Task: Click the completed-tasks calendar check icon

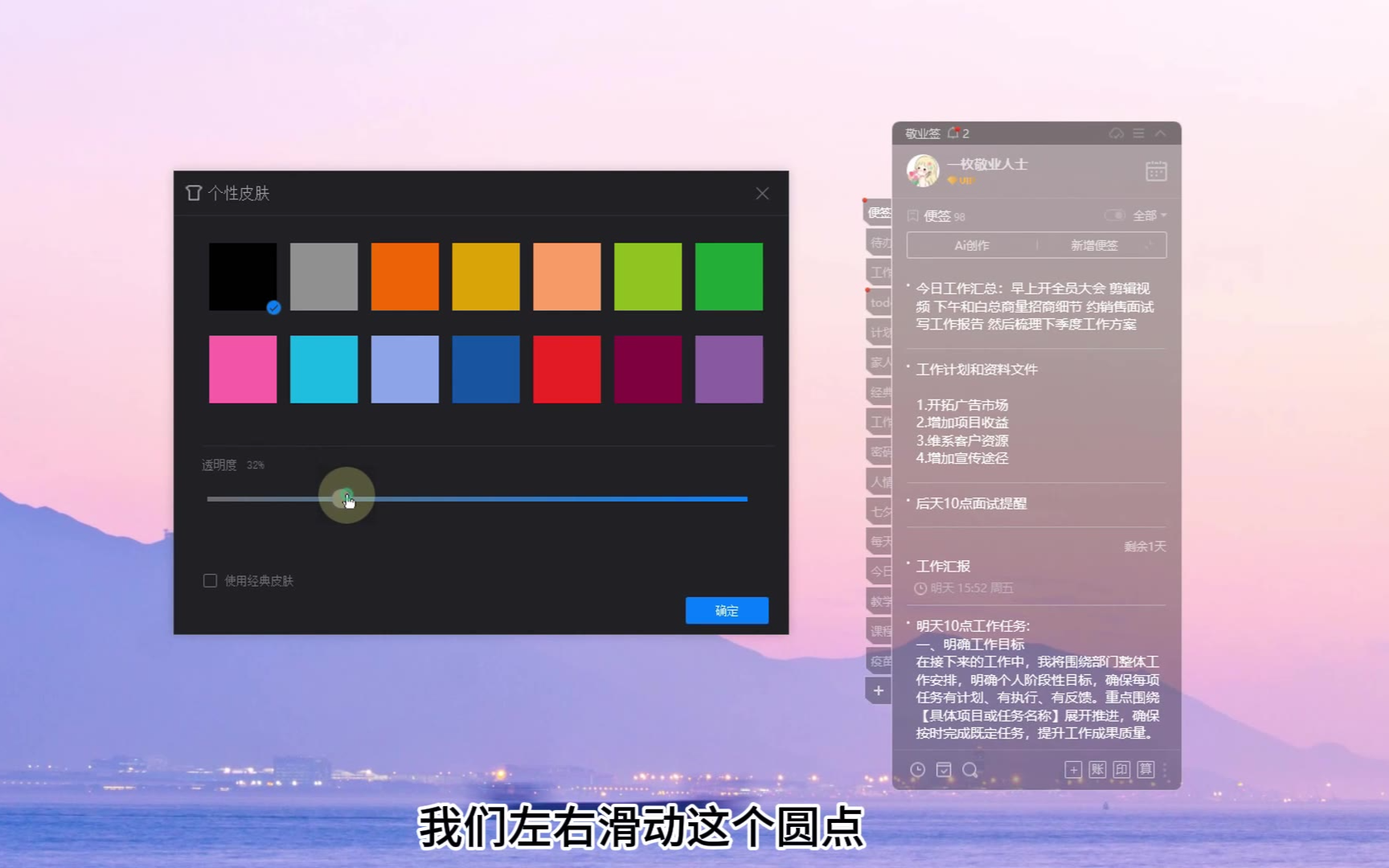Action: coord(944,770)
